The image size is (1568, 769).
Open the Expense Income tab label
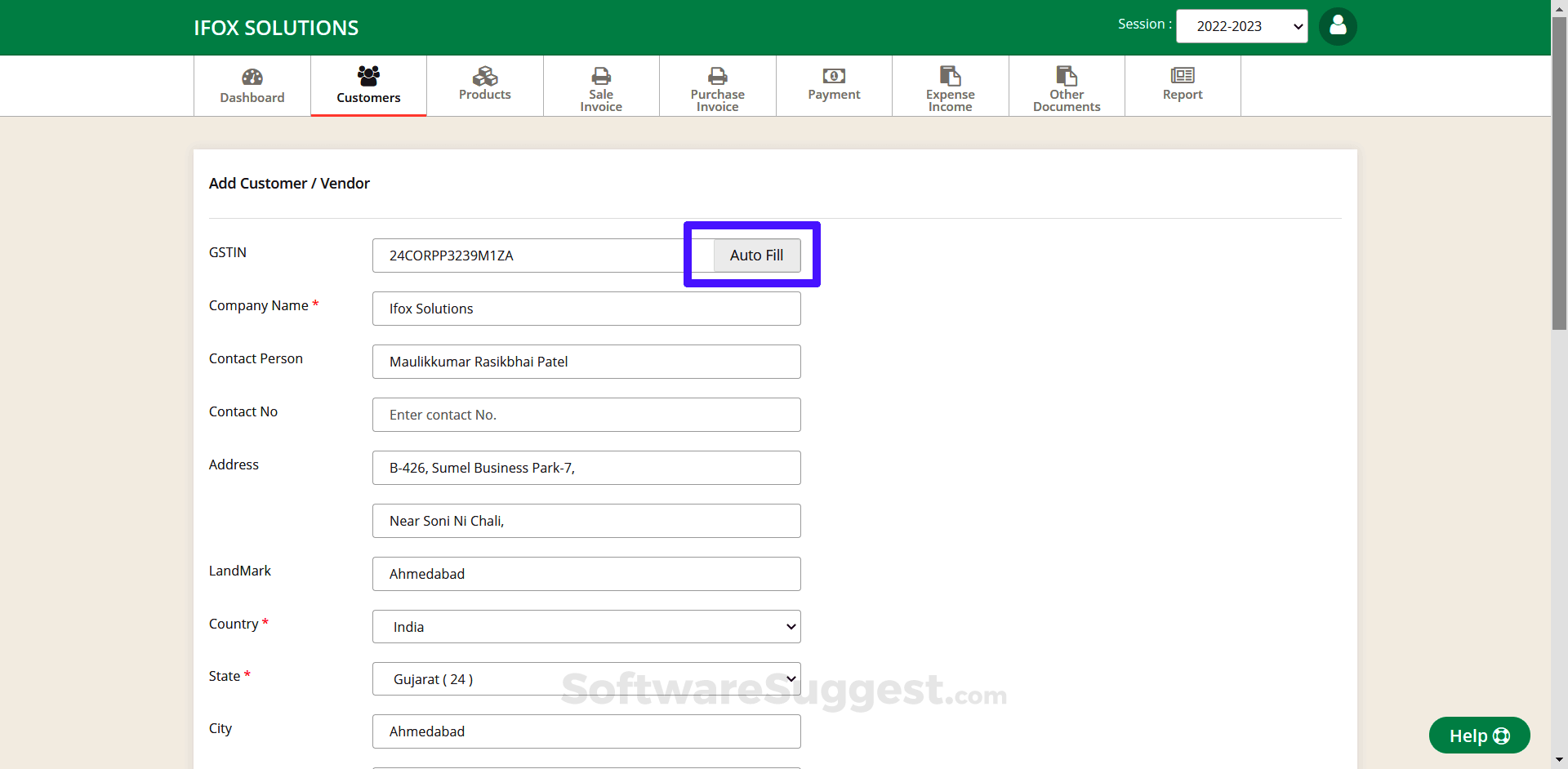[951, 100]
